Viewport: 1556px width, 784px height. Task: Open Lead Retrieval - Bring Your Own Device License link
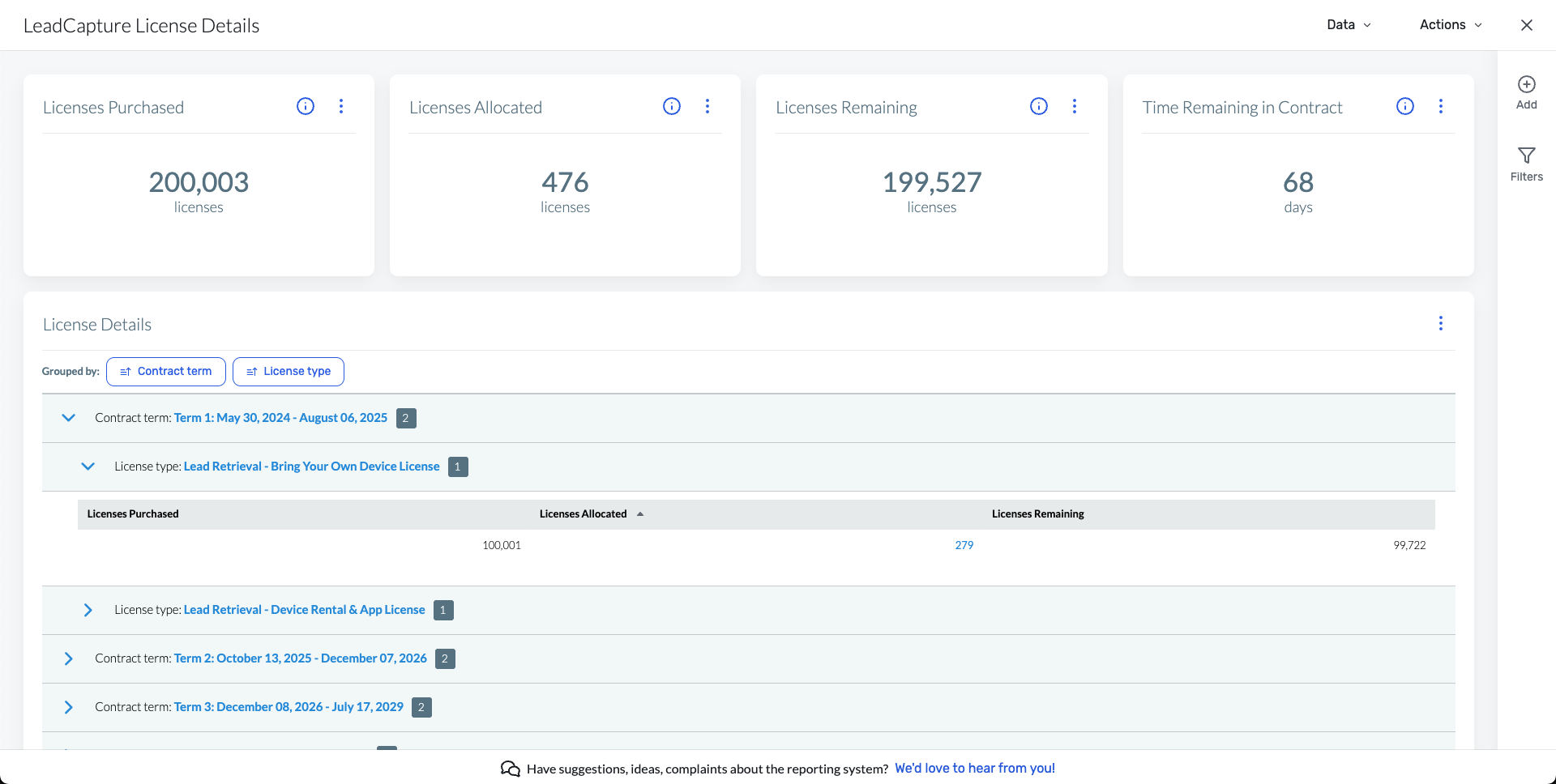coord(312,467)
